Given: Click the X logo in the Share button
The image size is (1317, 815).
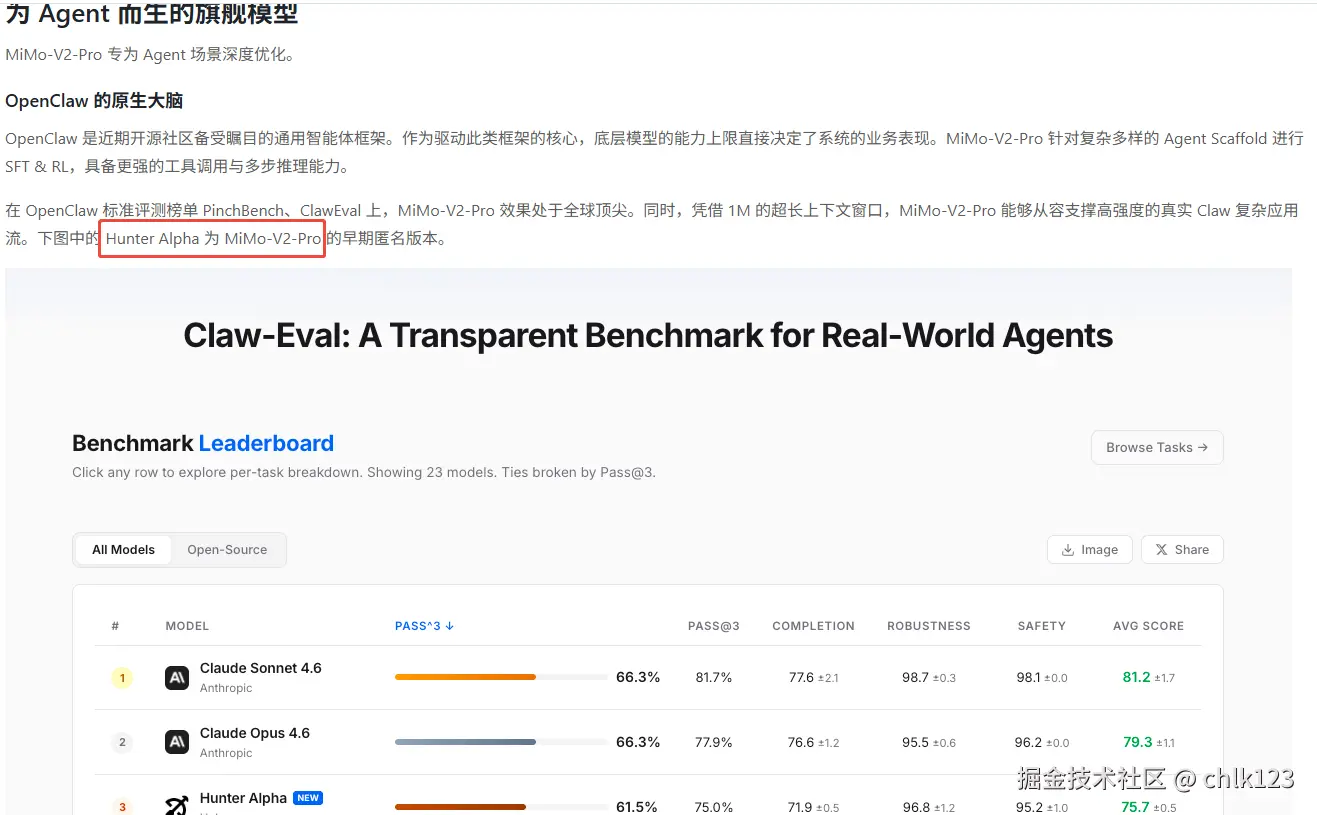Looking at the screenshot, I should point(1161,550).
